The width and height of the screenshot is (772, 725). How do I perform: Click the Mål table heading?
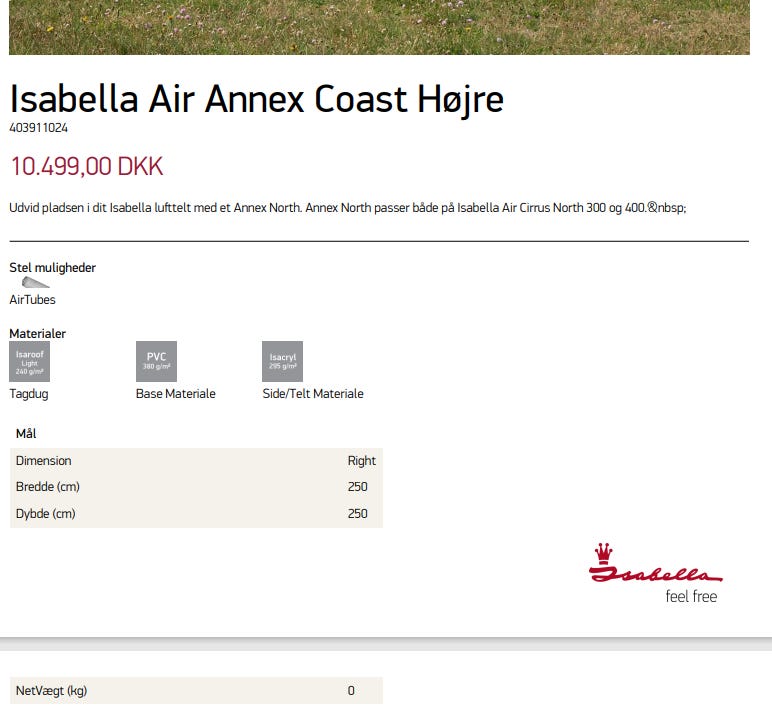(x=26, y=434)
